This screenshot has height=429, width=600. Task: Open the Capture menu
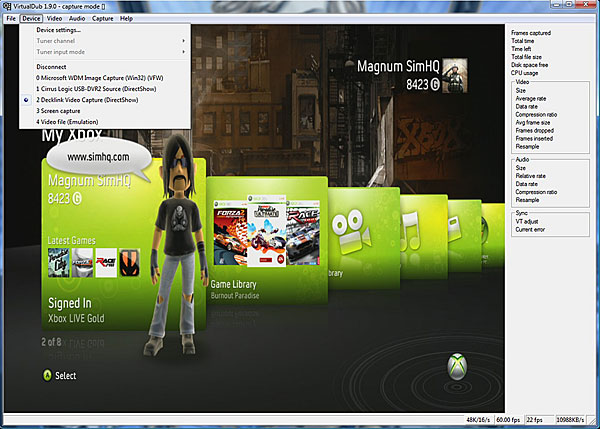click(x=102, y=18)
